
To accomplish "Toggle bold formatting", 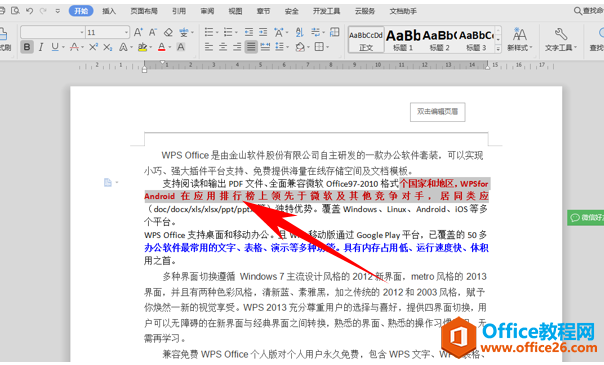I will point(27,47).
